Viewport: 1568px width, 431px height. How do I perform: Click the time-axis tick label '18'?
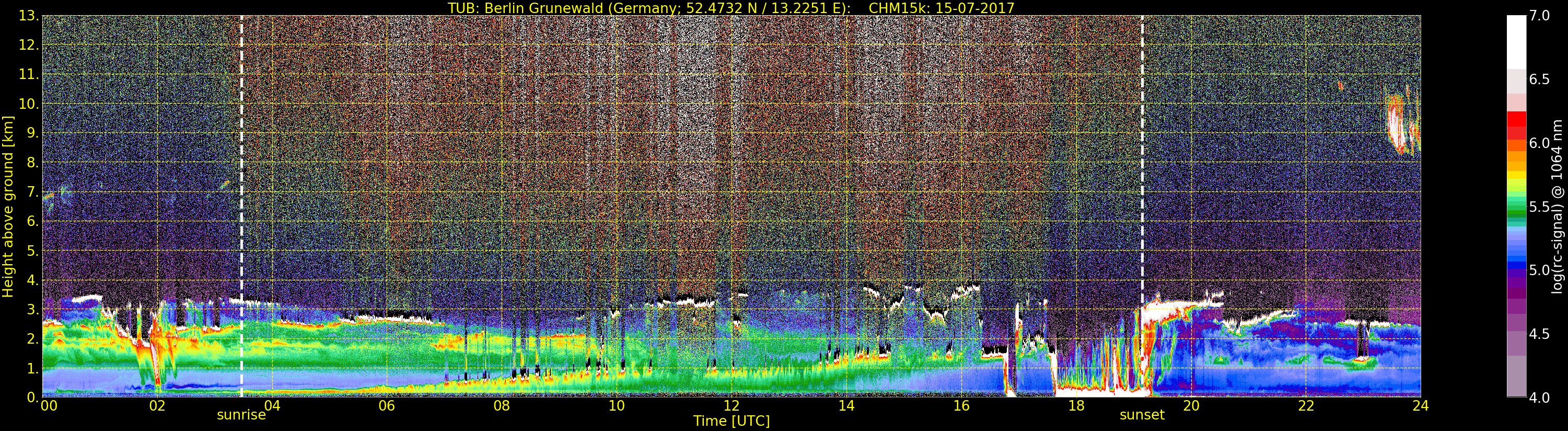coord(1076,406)
